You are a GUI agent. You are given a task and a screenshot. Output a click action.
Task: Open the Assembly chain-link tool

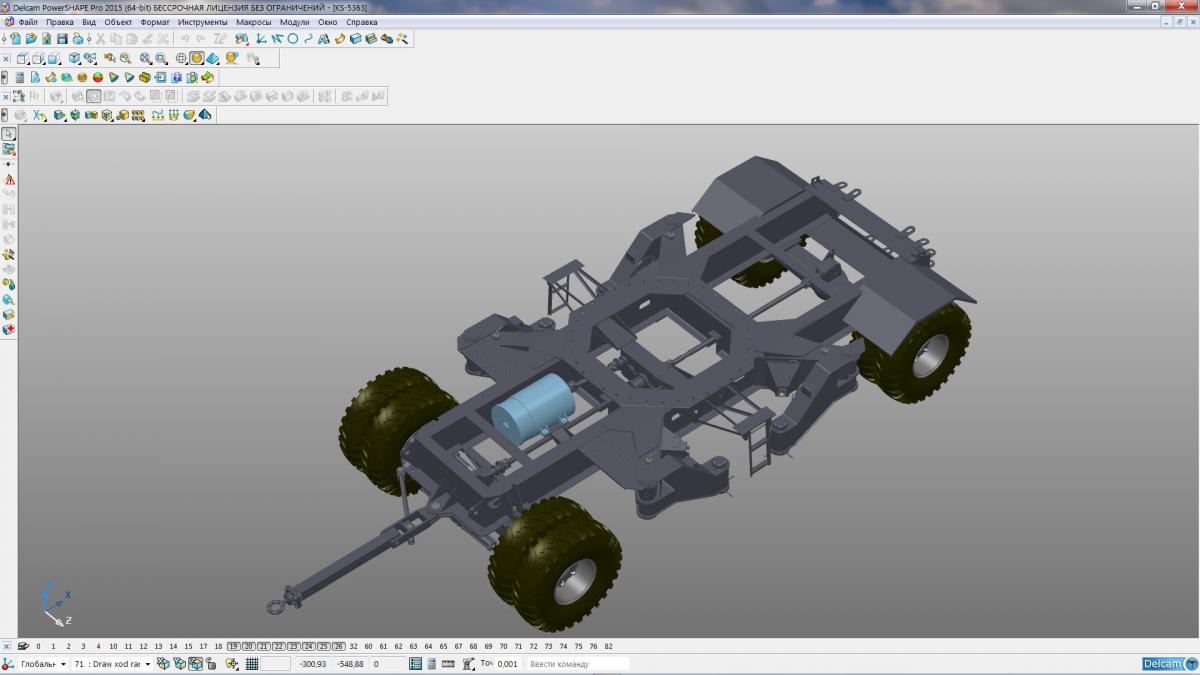tap(387, 38)
